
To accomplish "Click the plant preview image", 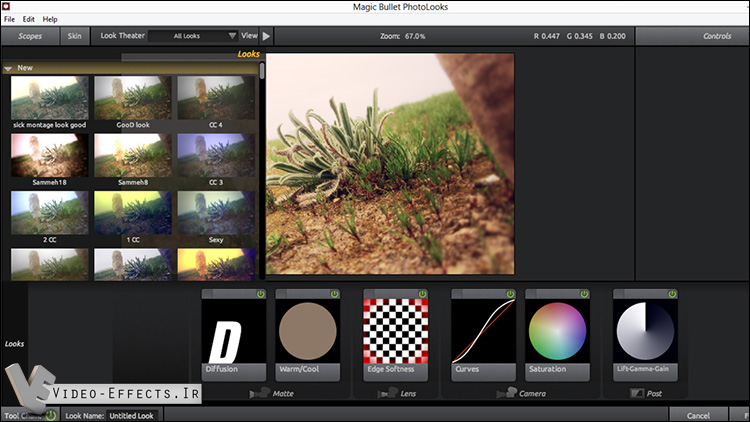I will pos(390,164).
